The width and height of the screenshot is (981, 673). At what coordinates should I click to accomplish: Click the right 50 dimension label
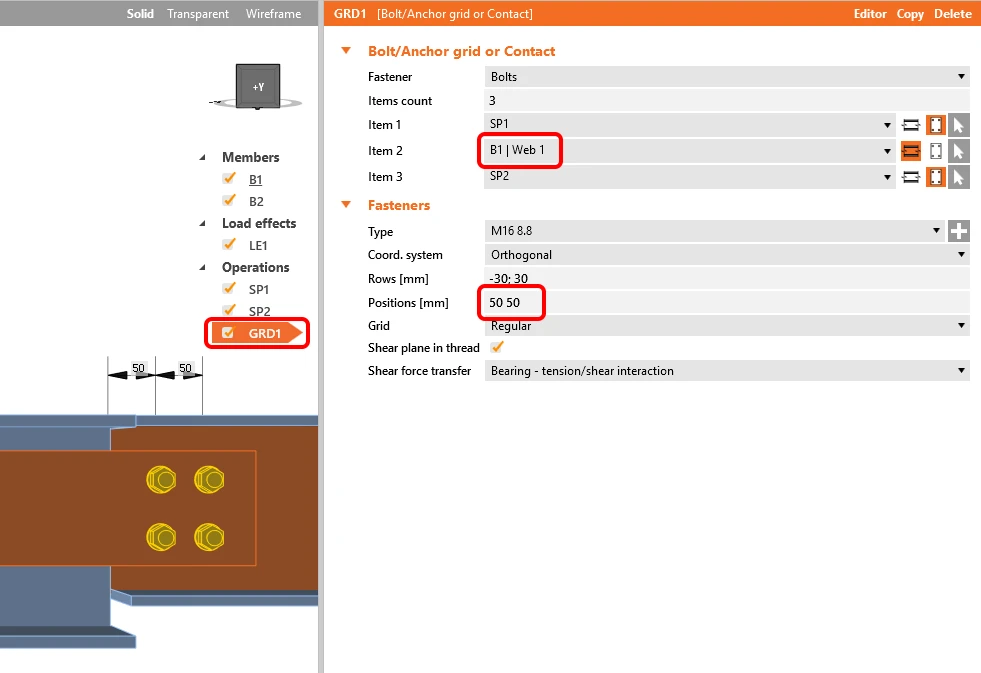click(x=185, y=368)
